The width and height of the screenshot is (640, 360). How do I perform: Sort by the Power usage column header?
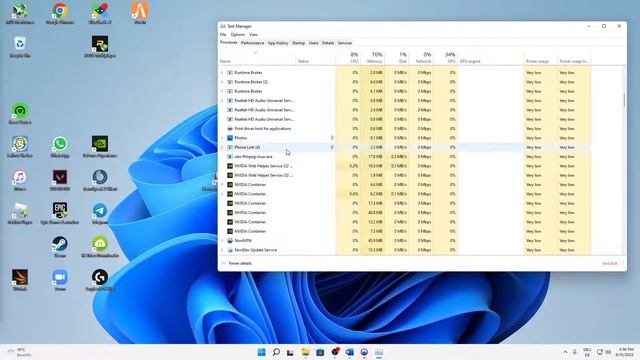[x=541, y=57]
